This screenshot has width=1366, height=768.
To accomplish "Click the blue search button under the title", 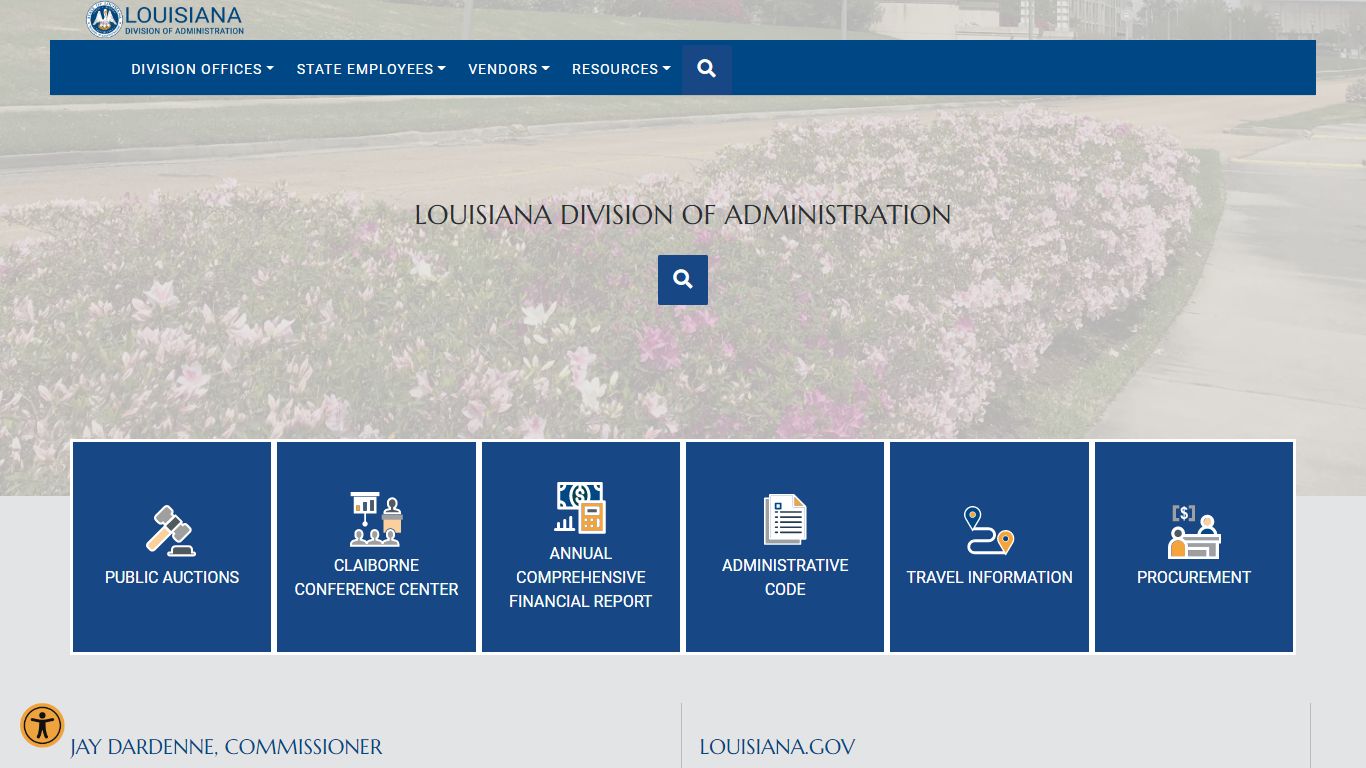I will pyautogui.click(x=683, y=280).
